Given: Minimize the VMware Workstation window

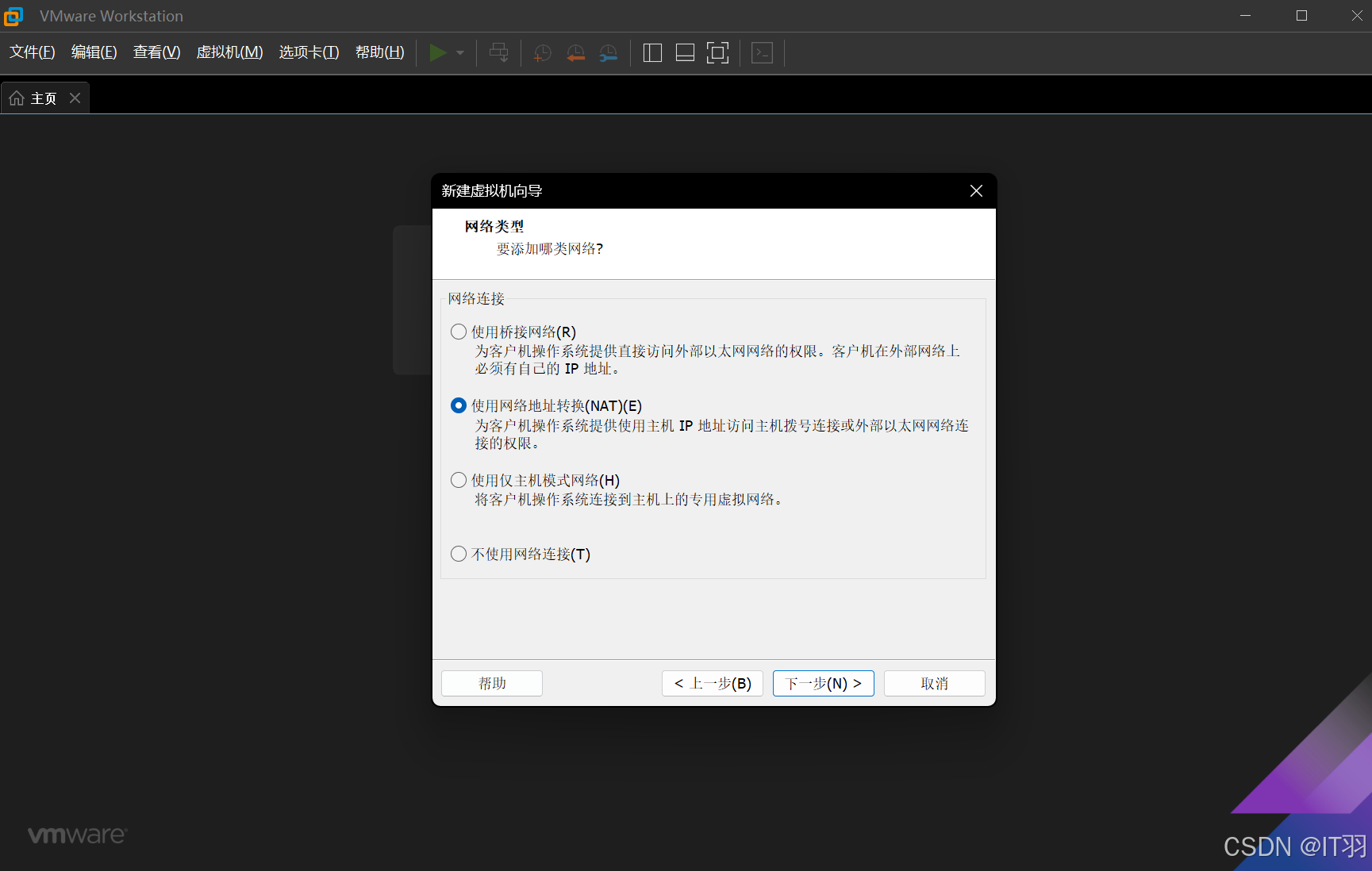Looking at the screenshot, I should click(x=1245, y=16).
